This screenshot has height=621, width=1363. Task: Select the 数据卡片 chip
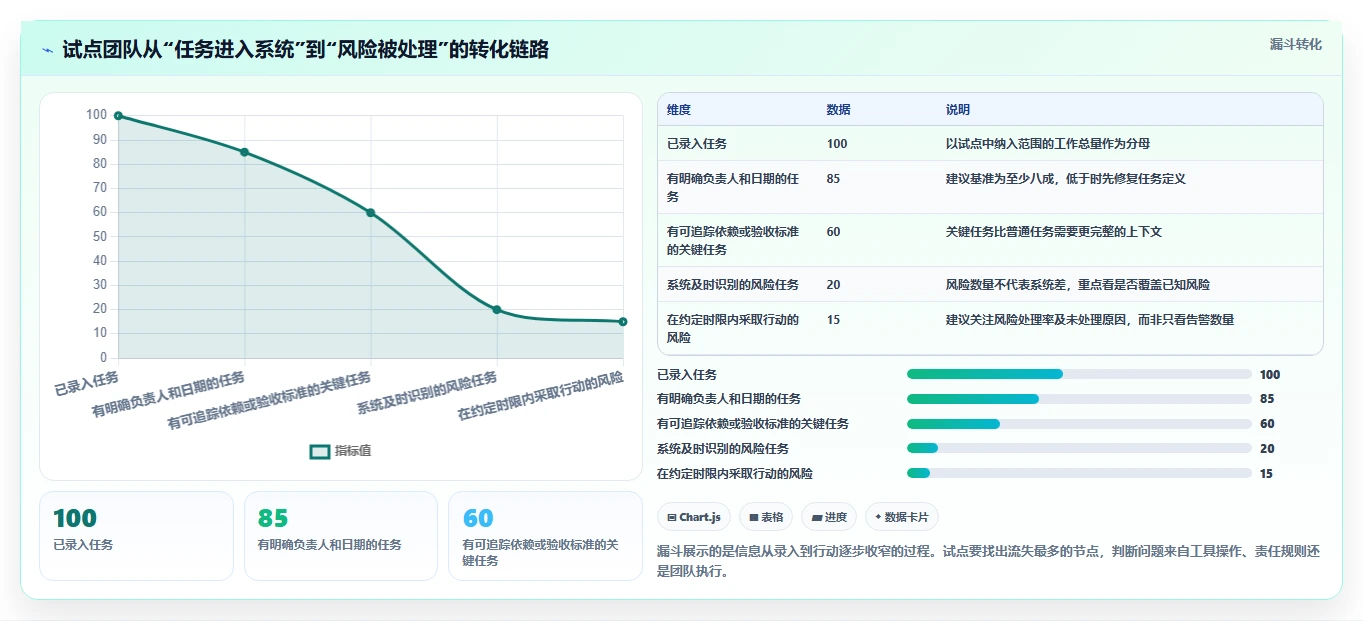pyautogui.click(x=902, y=517)
